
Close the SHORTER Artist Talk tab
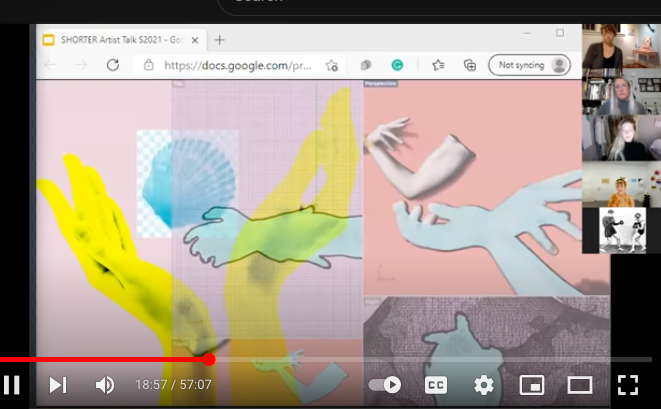pyautogui.click(x=195, y=40)
